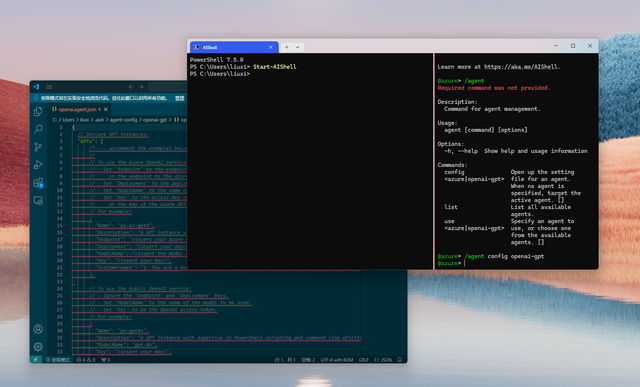Click the Manage link in trust banner
The width and height of the screenshot is (640, 387).
(180, 98)
